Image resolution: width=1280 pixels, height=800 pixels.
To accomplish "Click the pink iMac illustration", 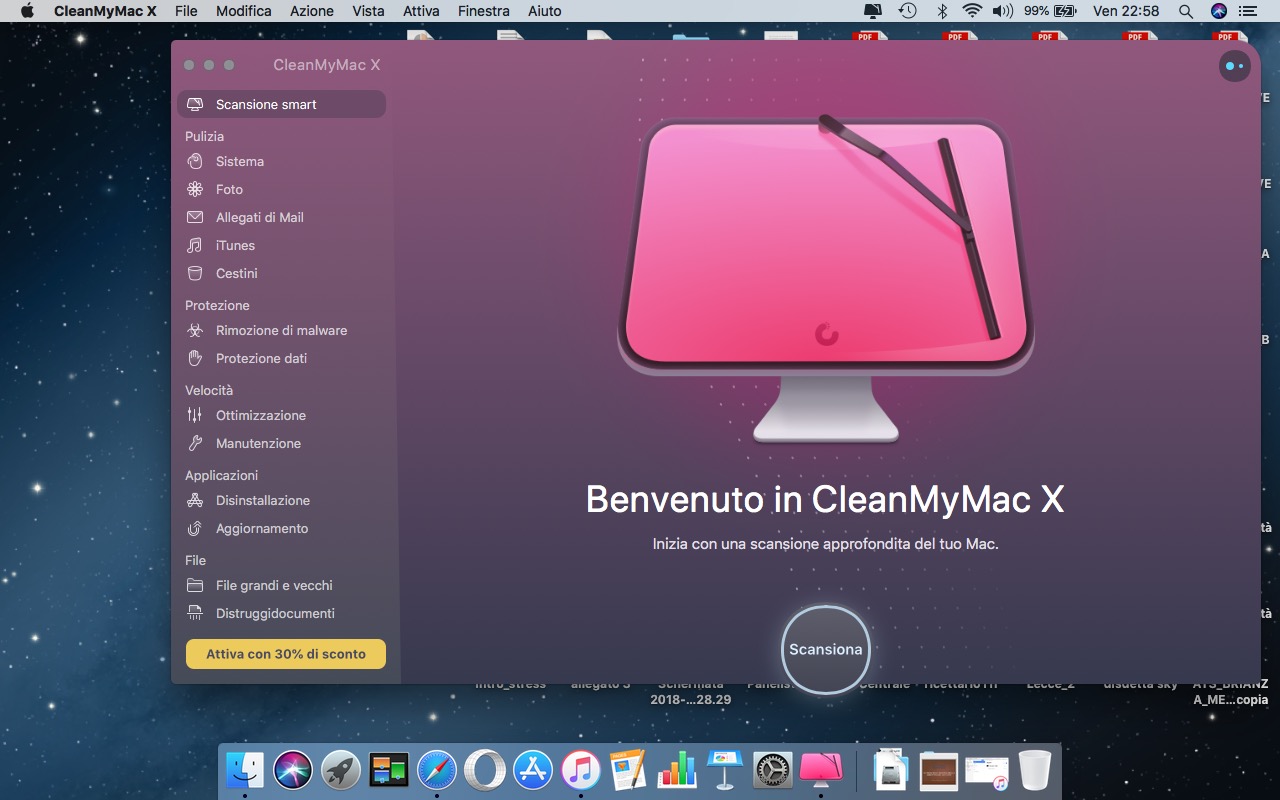I will [x=826, y=278].
